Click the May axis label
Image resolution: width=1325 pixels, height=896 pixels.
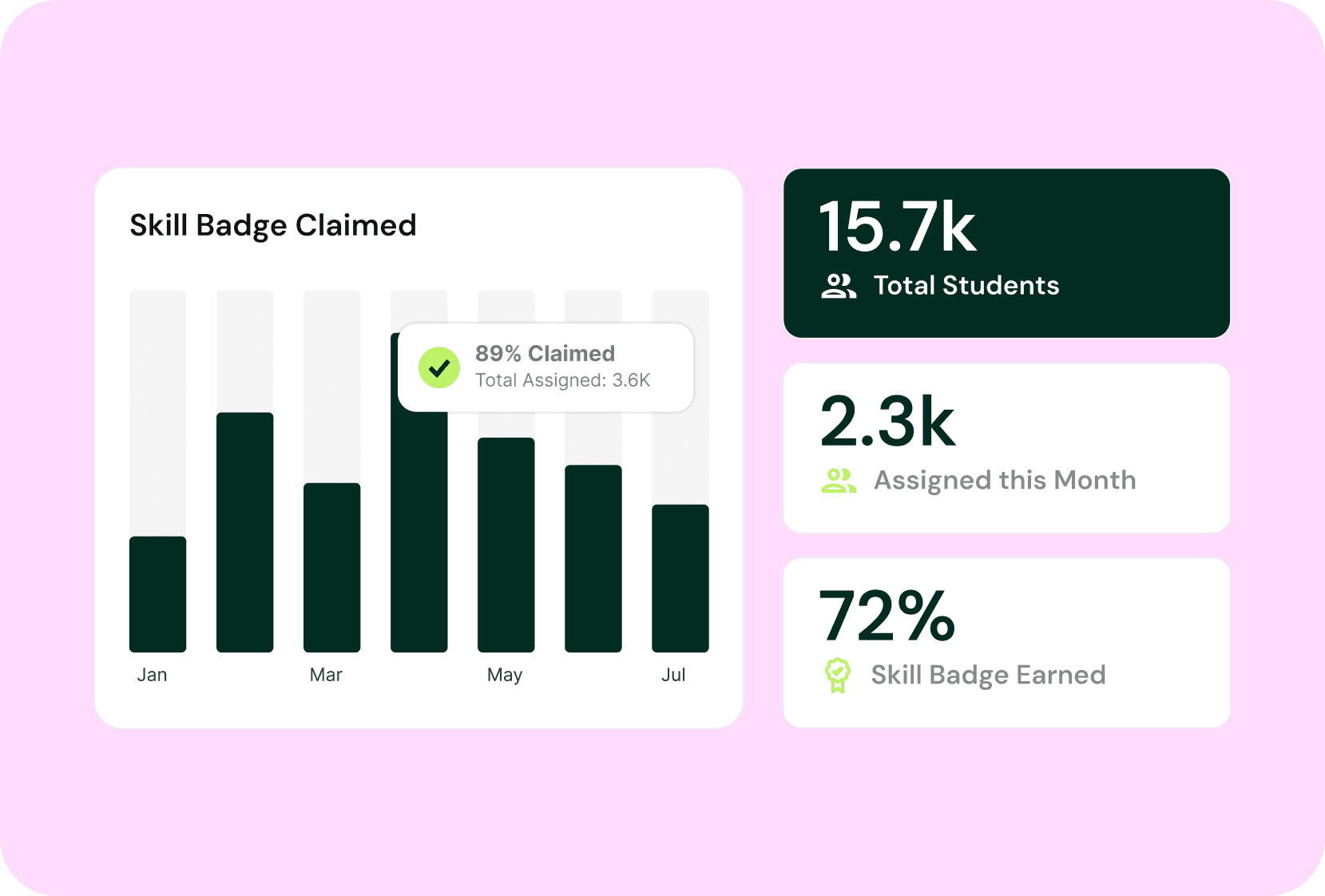click(505, 675)
